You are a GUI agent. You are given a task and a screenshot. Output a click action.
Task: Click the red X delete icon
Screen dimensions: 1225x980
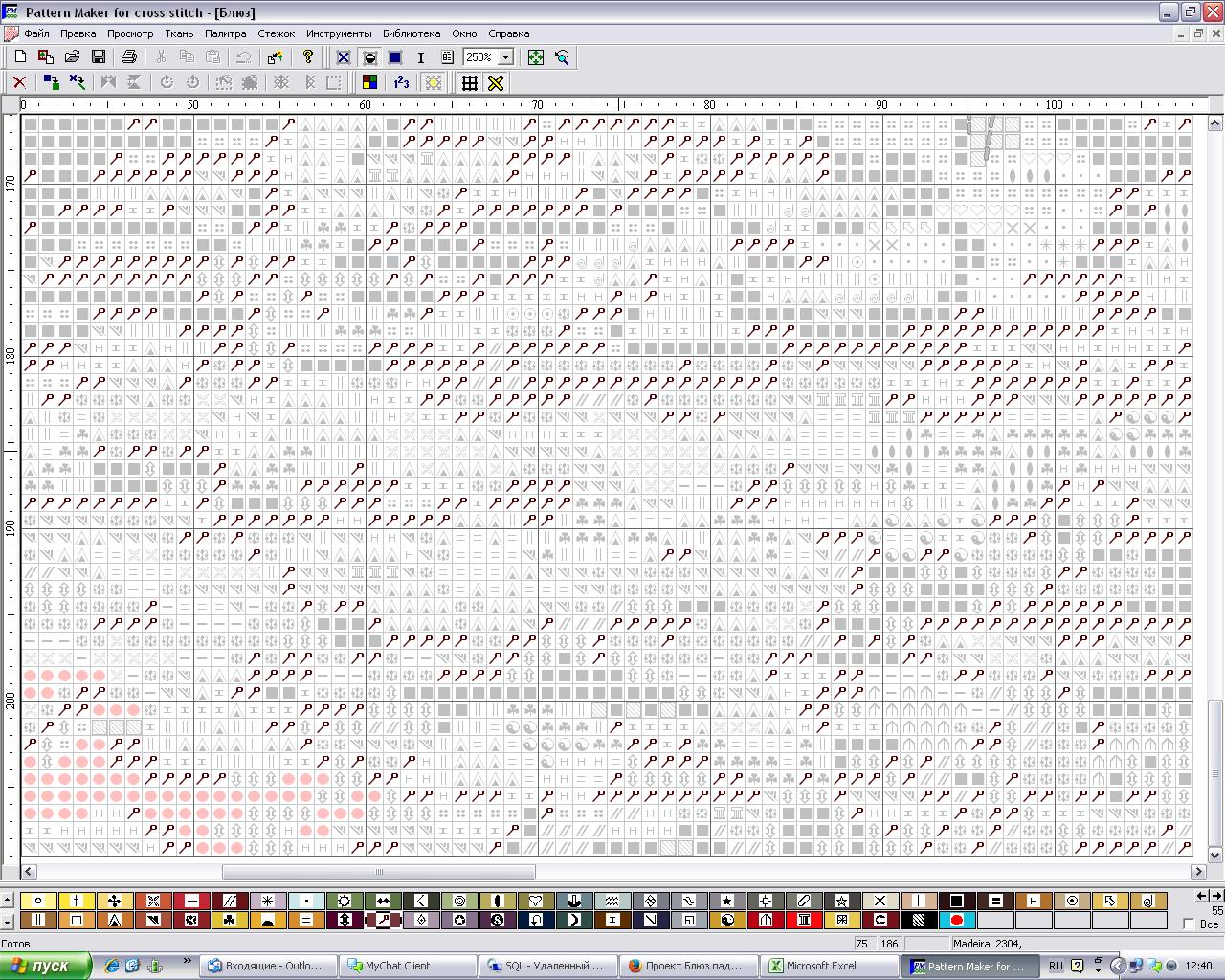(18, 82)
